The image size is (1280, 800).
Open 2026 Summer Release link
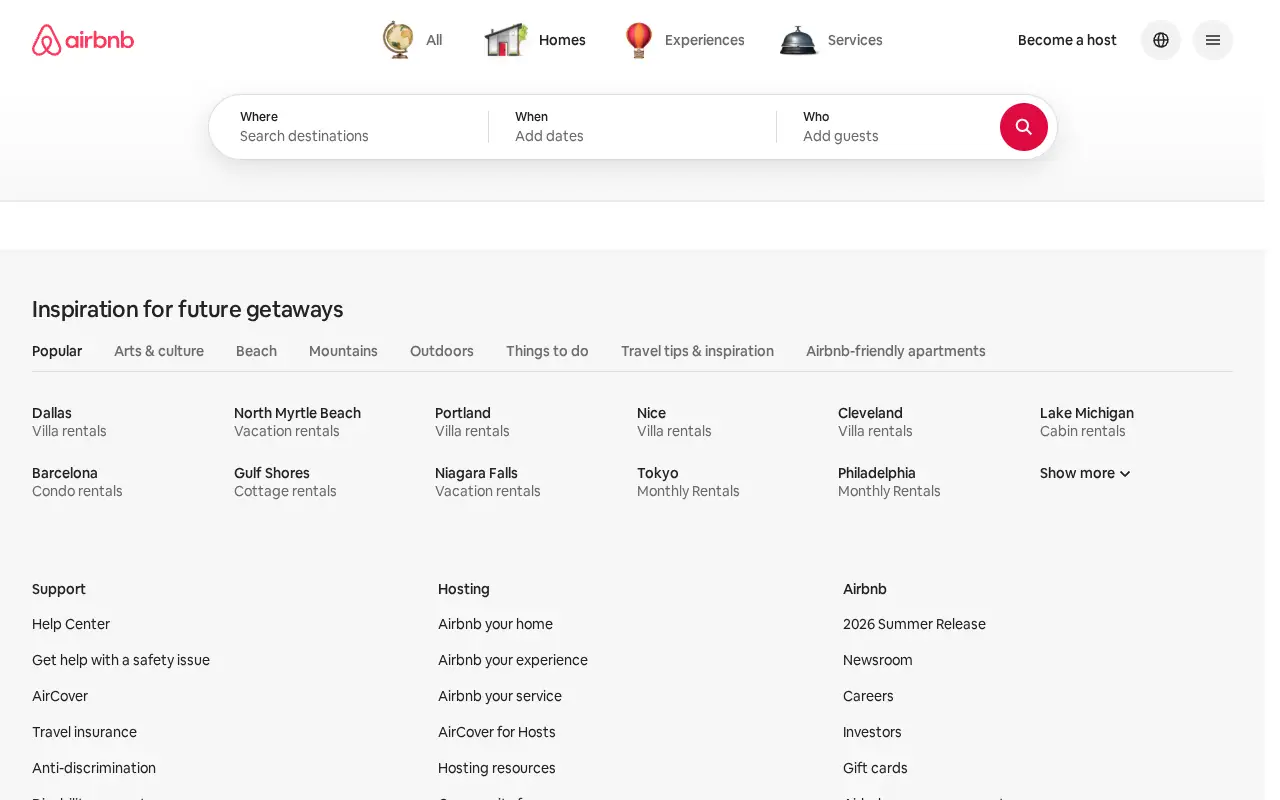click(914, 624)
